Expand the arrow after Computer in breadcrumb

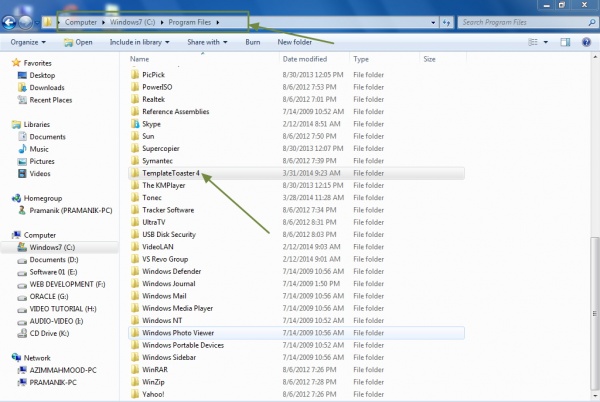103,23
